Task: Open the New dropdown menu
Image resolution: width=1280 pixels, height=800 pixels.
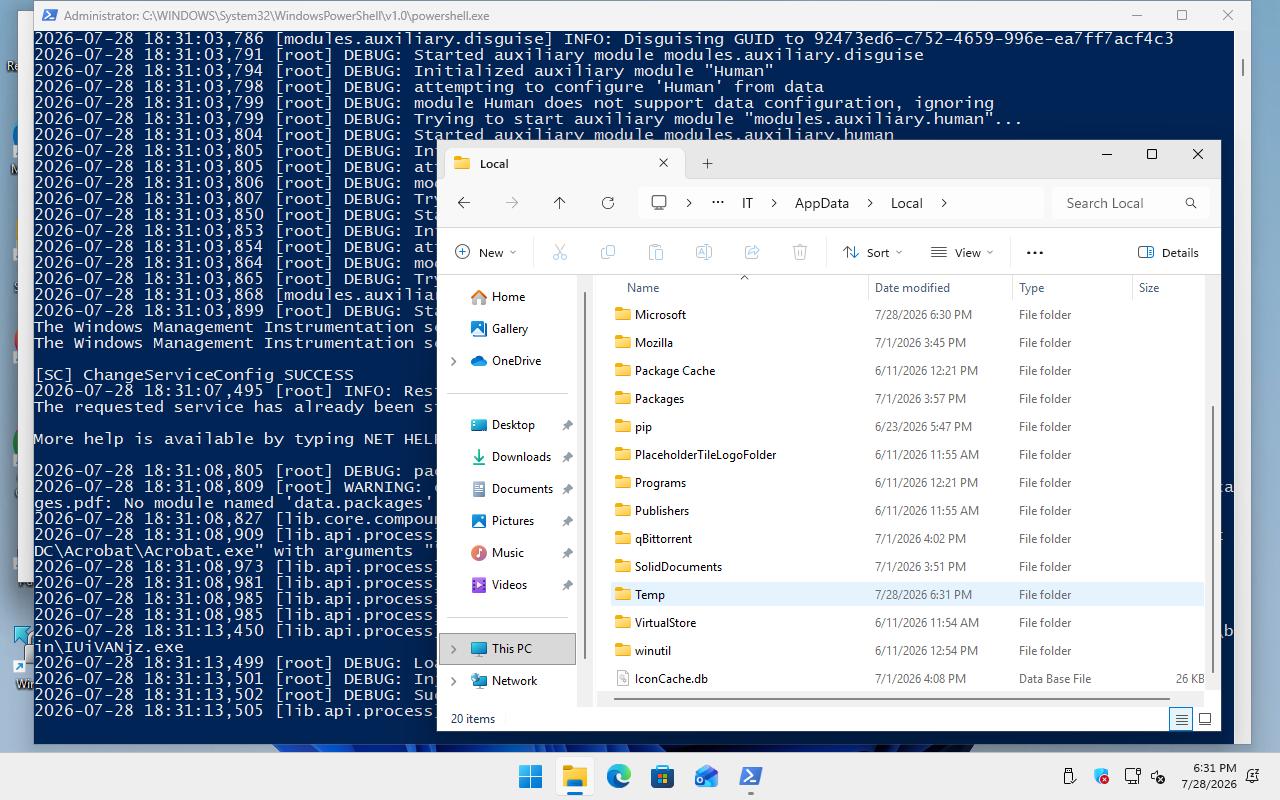Action: [x=486, y=253]
